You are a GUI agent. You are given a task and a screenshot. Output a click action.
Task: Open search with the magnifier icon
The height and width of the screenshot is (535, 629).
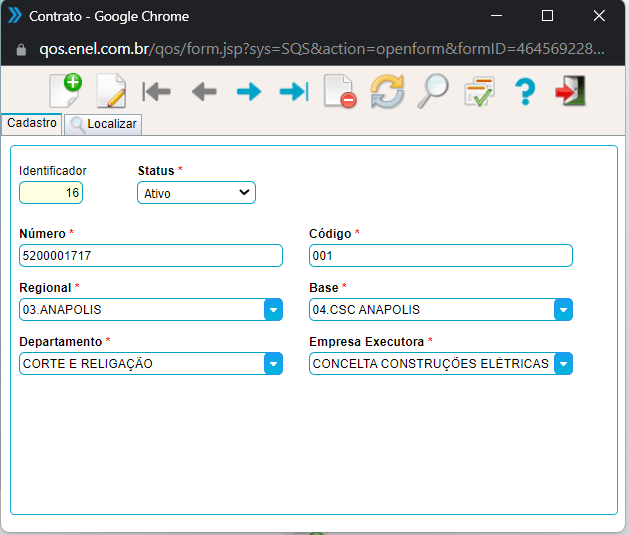(x=433, y=91)
